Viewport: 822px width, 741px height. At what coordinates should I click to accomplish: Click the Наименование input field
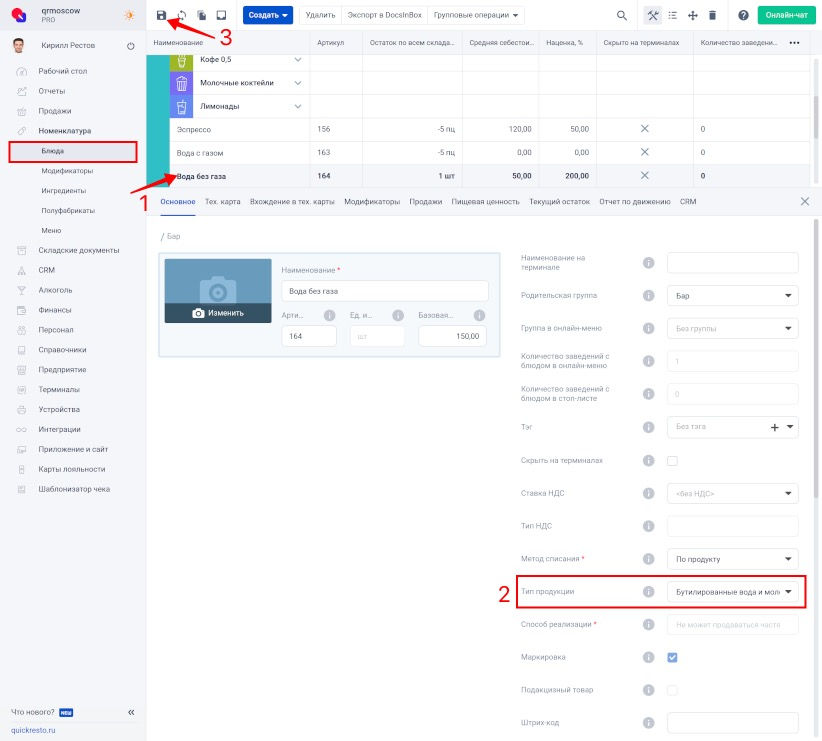tap(385, 291)
